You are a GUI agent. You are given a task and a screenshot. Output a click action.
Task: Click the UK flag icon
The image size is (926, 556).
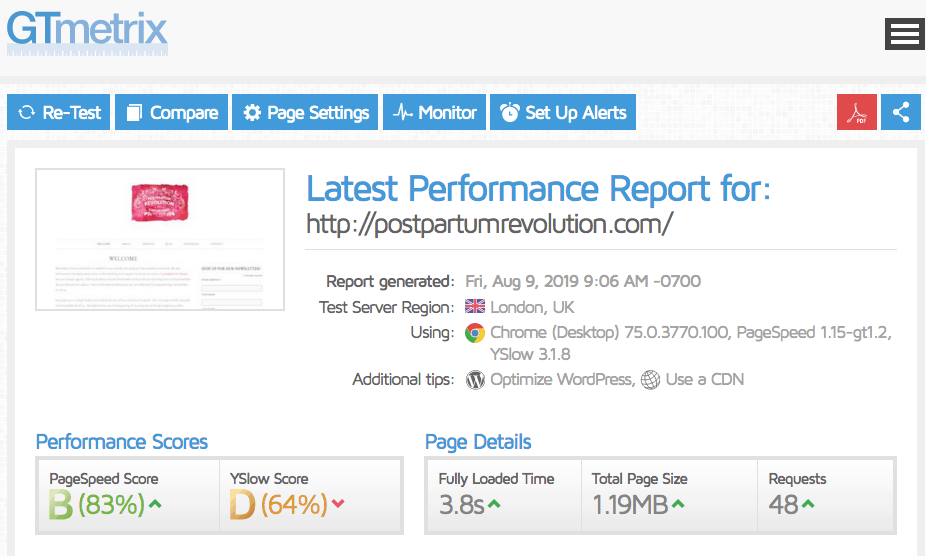[475, 307]
